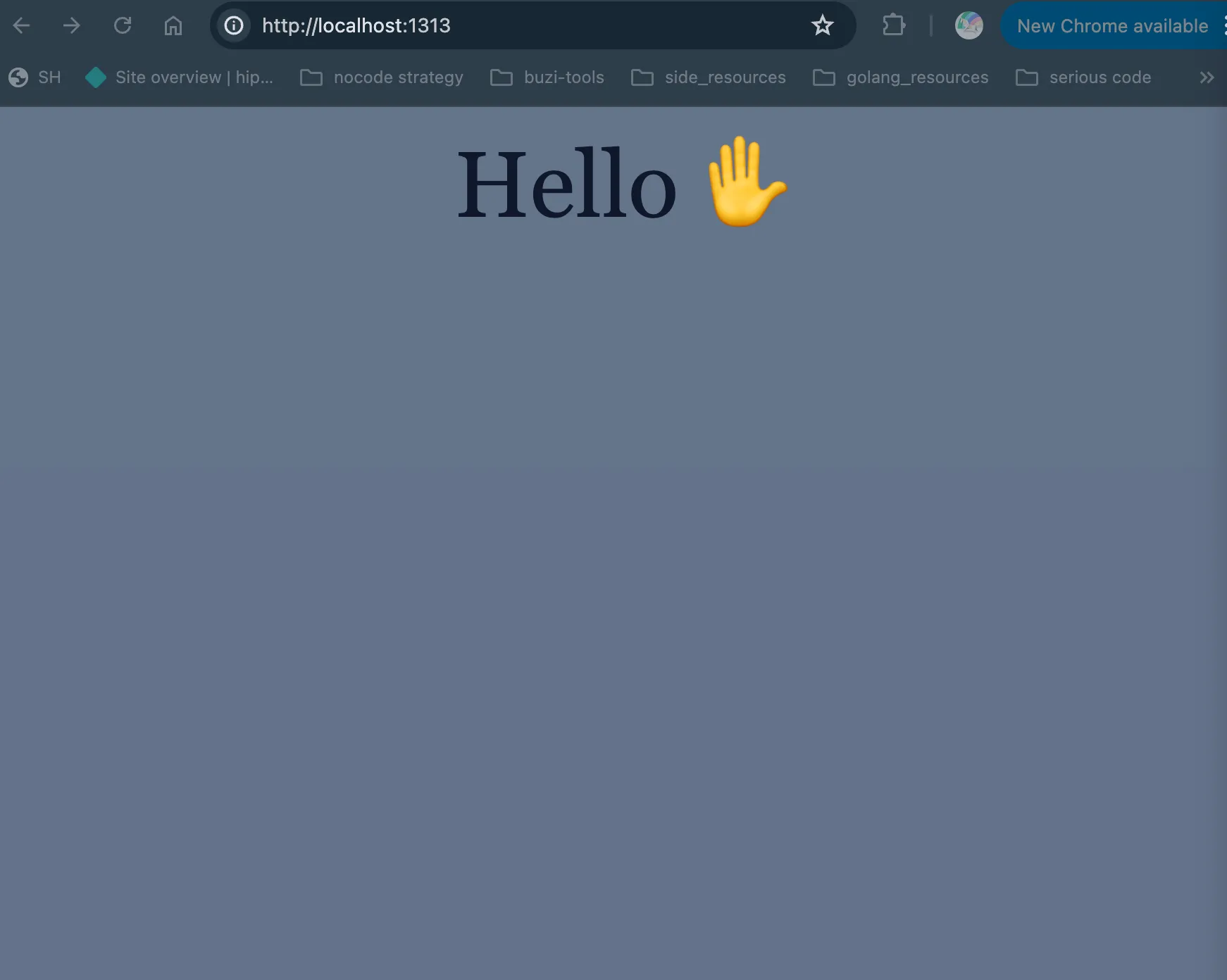Reload the localhost page

pyautogui.click(x=123, y=26)
